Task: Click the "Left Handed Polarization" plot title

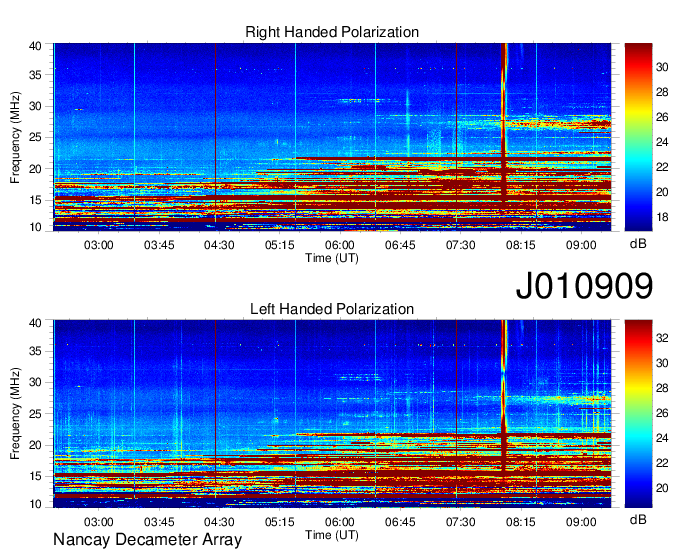Action: pos(332,309)
